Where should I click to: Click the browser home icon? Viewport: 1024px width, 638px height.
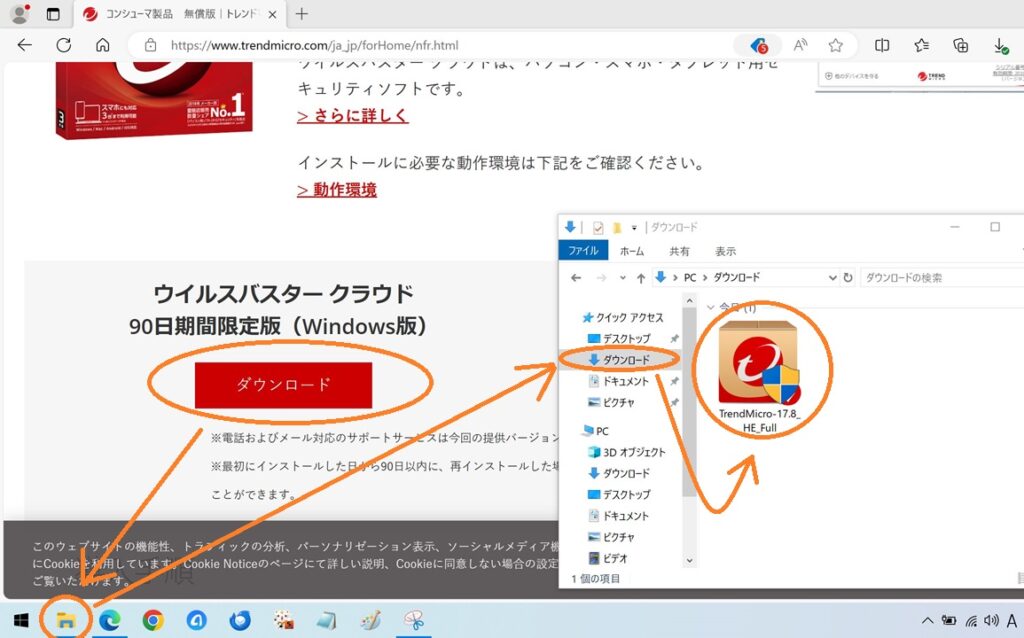102,45
